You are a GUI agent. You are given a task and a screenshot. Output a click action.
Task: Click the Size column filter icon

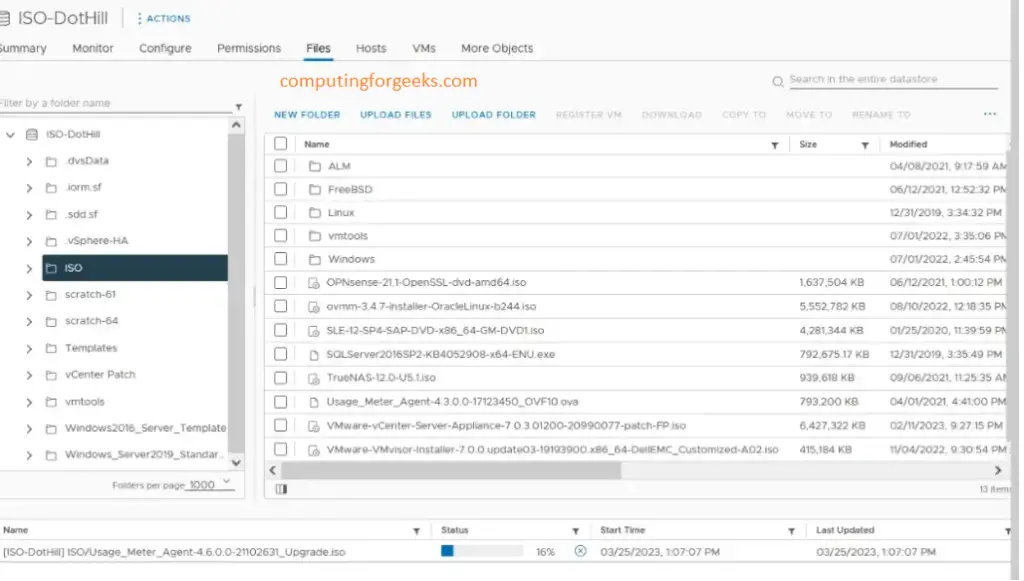click(865, 145)
